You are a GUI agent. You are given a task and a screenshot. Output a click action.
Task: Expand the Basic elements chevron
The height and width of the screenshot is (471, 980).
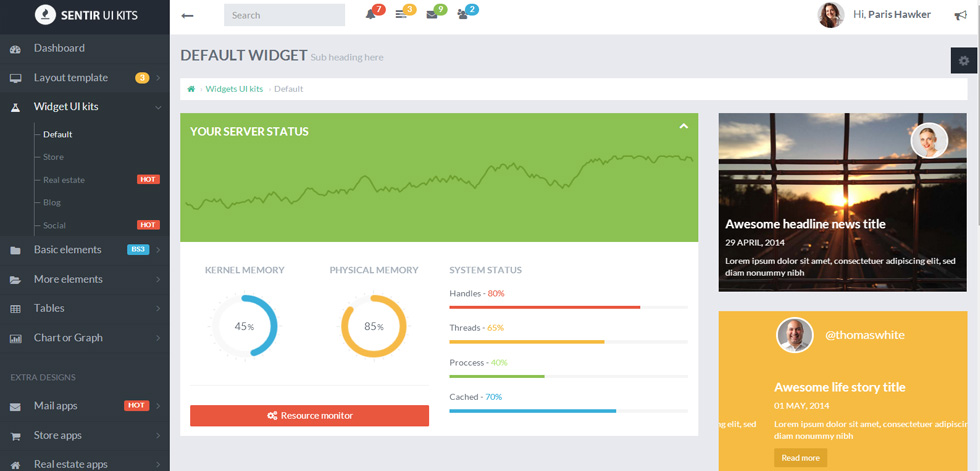[158, 250]
